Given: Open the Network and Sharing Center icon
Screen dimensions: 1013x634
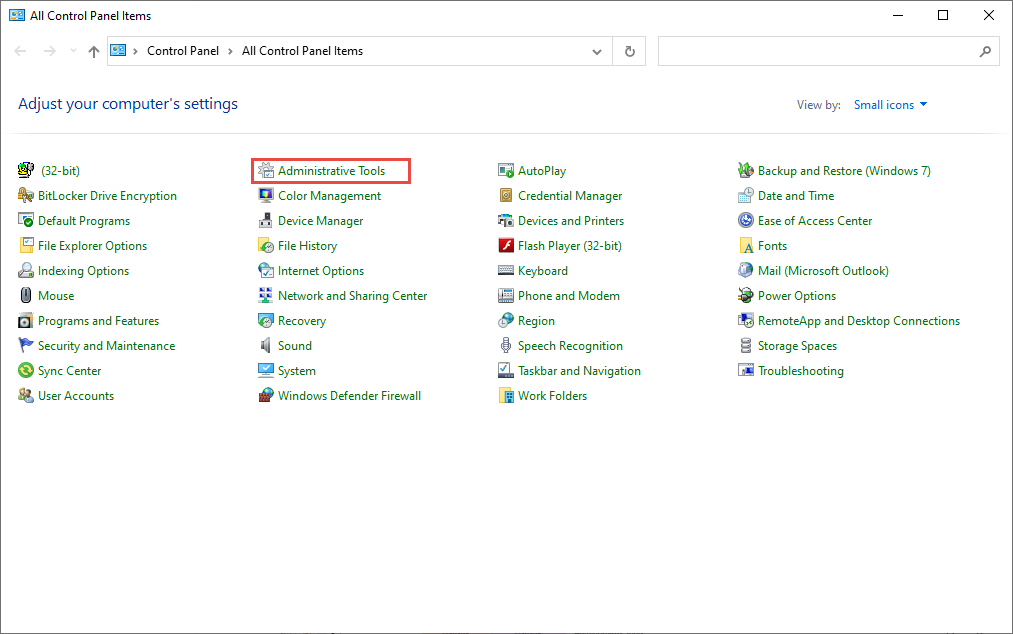Looking at the screenshot, I should pyautogui.click(x=266, y=296).
